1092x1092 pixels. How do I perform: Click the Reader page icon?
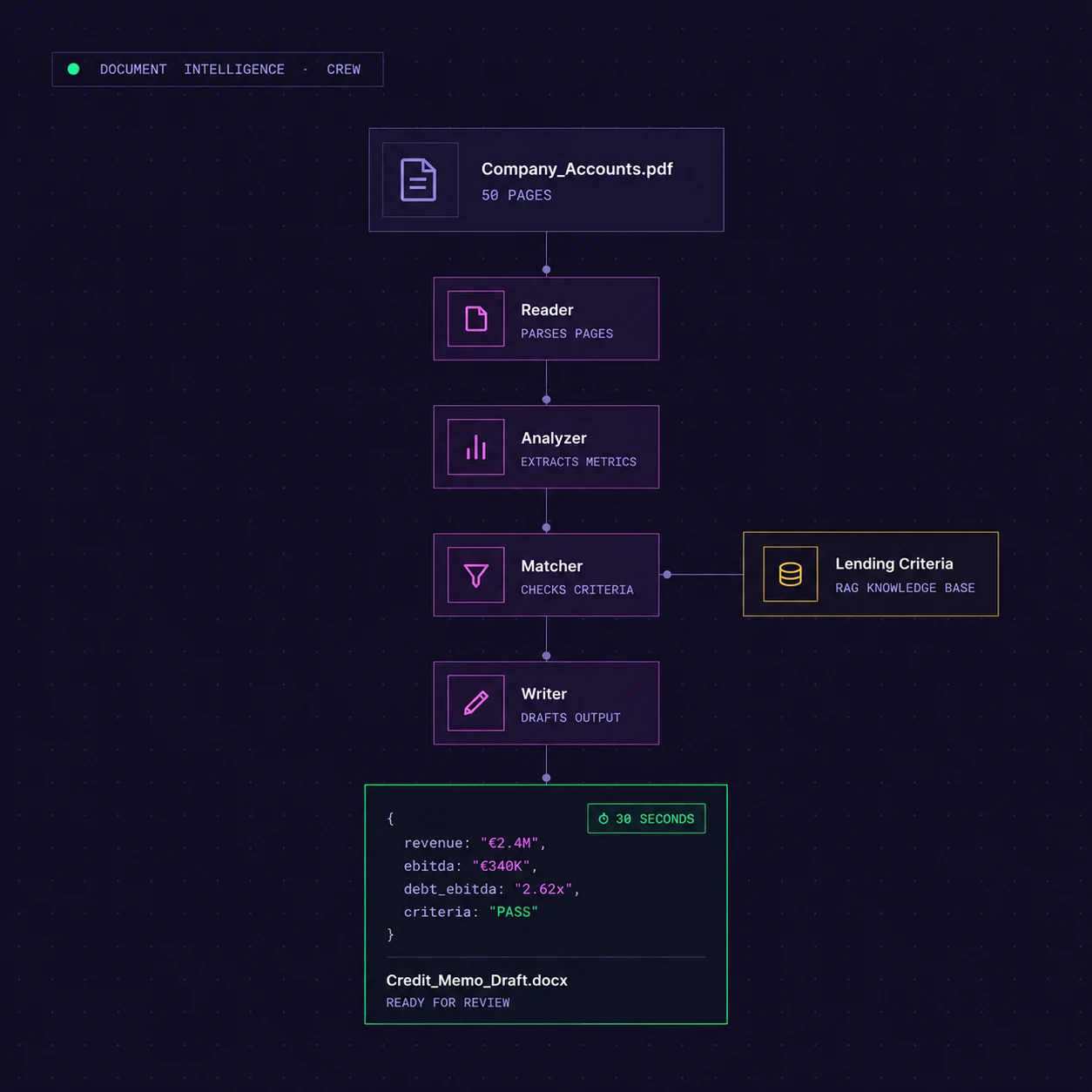pyautogui.click(x=476, y=319)
